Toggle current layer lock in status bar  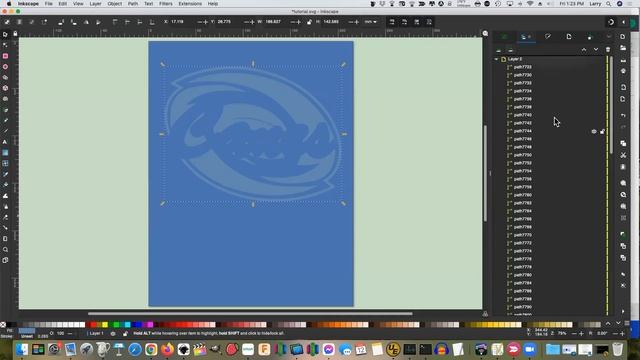125,333
